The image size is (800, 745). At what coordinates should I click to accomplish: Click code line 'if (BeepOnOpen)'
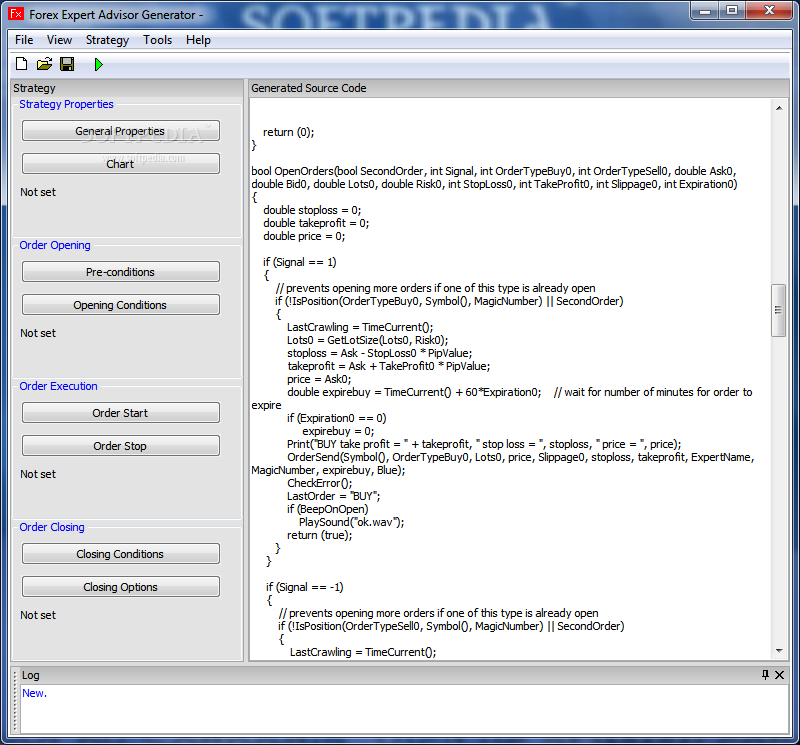point(327,509)
